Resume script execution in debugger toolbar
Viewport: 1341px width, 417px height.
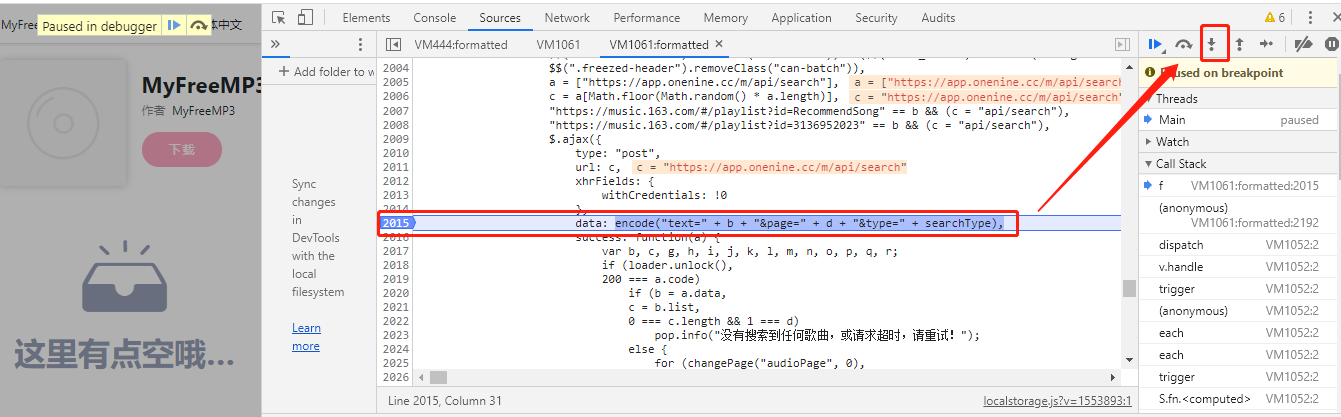point(1155,44)
